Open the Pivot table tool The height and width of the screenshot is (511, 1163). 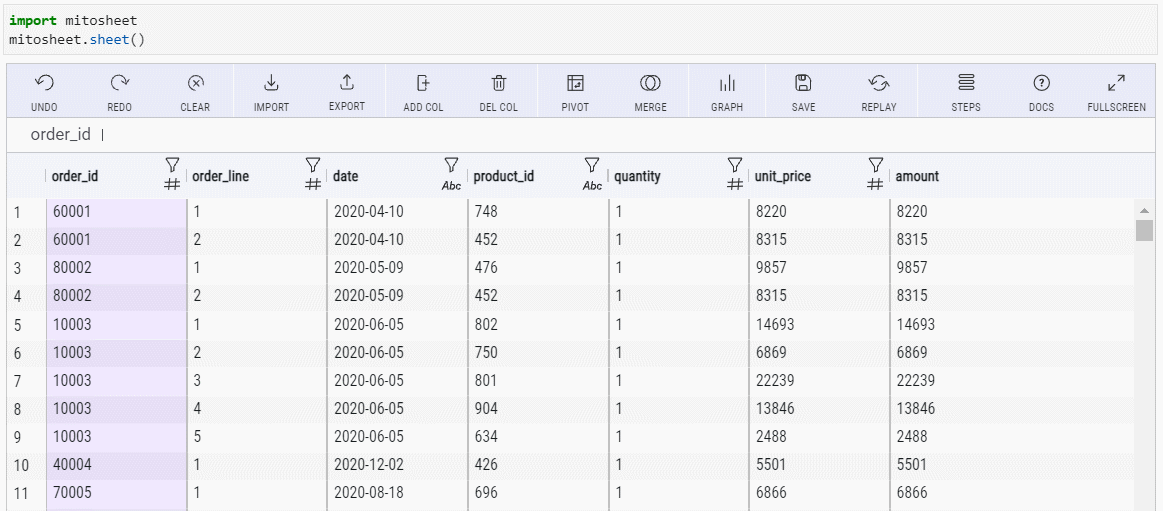(x=575, y=84)
